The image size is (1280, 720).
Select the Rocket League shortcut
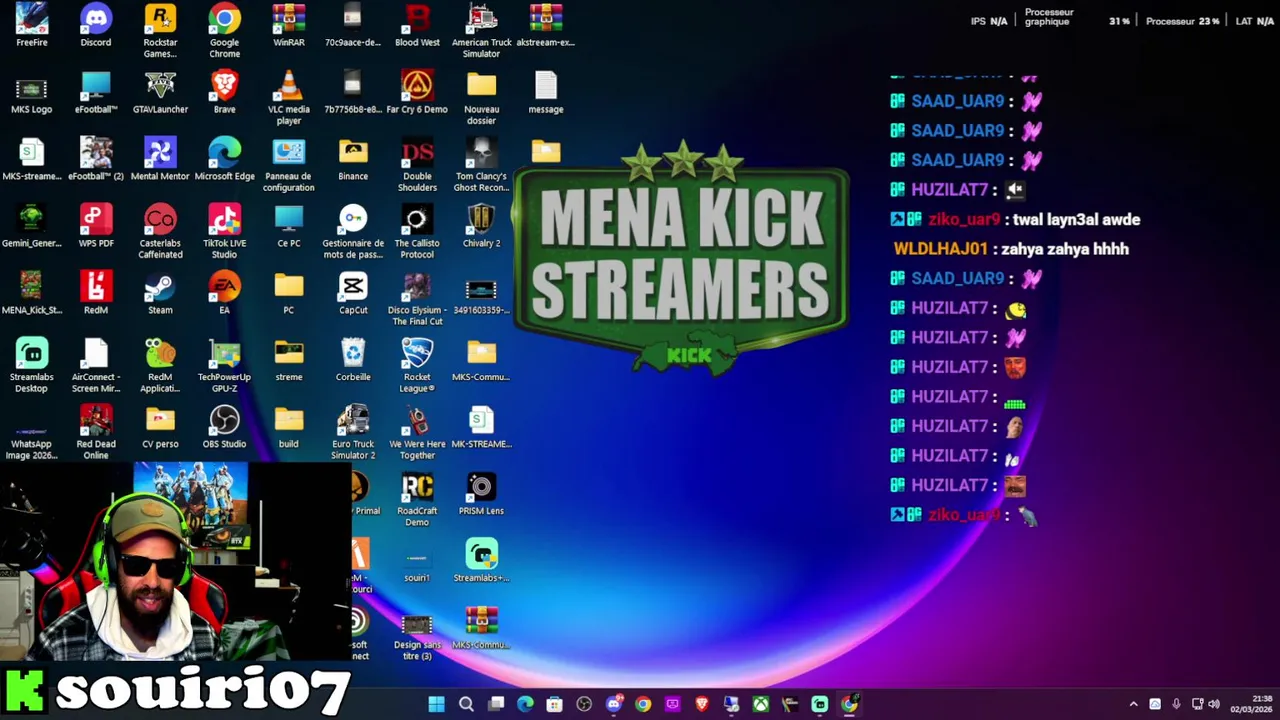coord(417,366)
